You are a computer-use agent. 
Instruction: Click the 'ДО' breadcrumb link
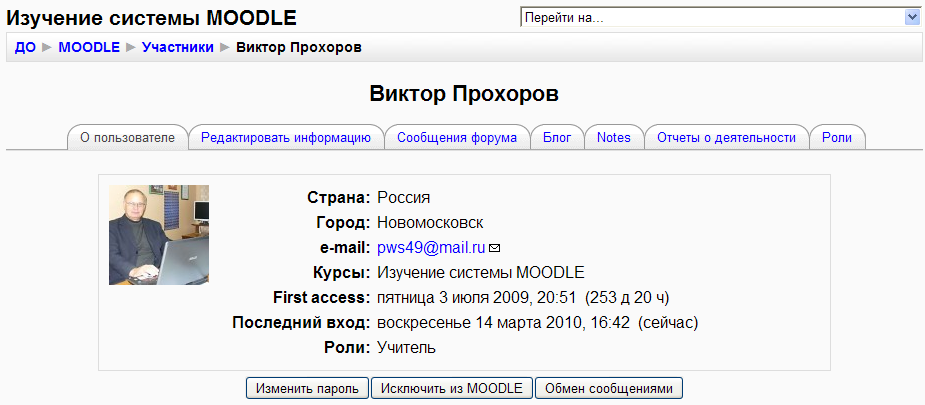coord(25,48)
